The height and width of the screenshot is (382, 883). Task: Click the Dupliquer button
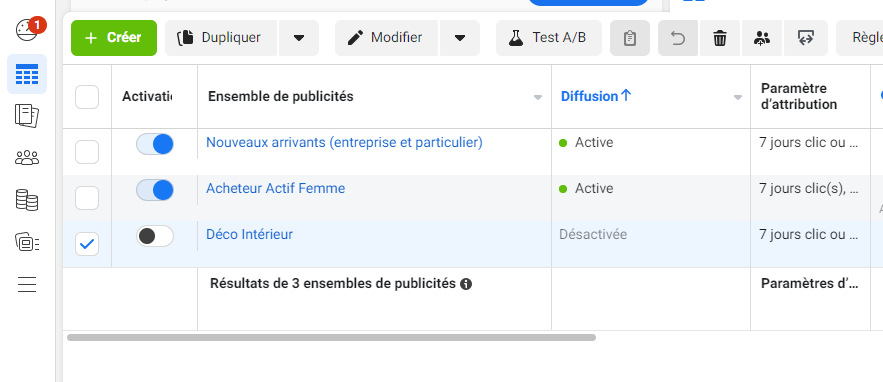[x=221, y=38]
